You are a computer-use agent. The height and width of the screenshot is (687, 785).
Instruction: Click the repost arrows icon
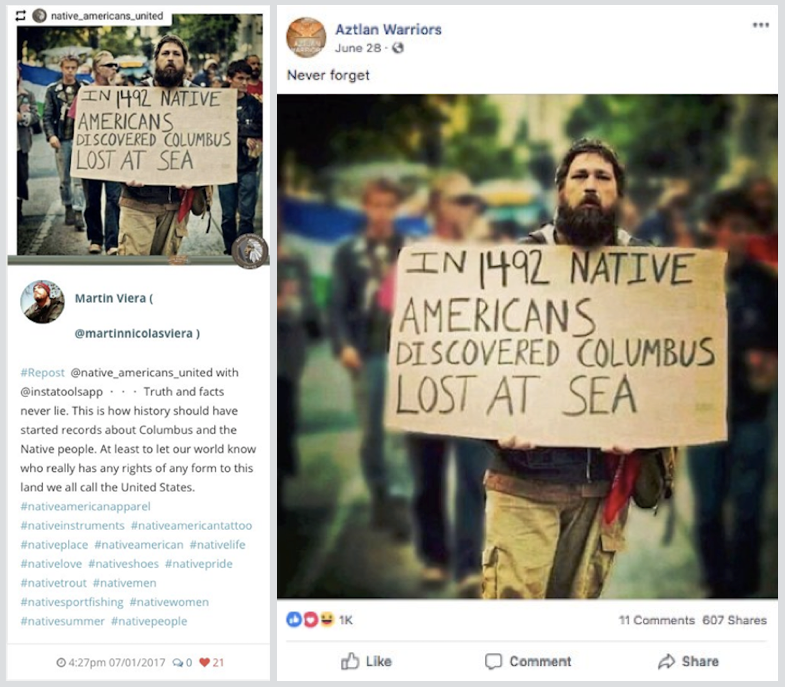pos(21,16)
